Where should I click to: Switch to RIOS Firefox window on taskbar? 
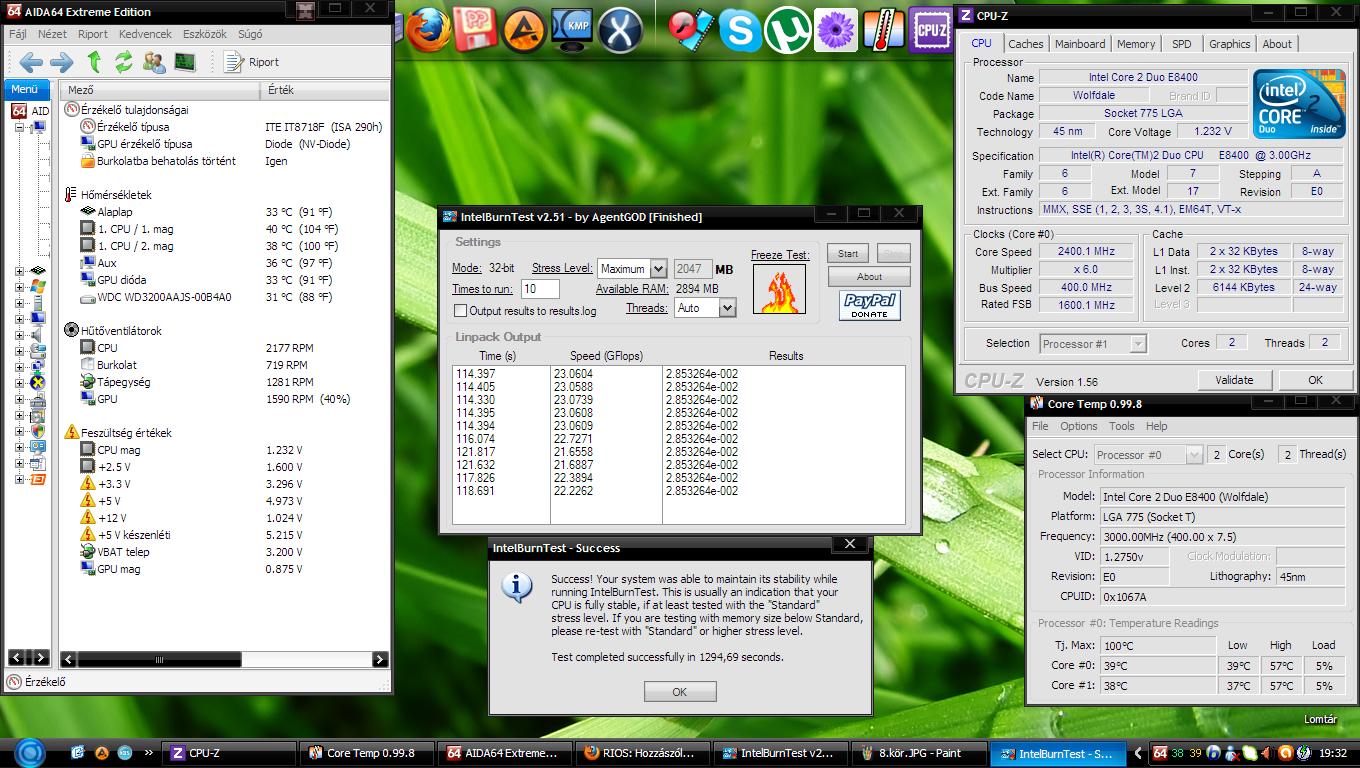tap(642, 753)
